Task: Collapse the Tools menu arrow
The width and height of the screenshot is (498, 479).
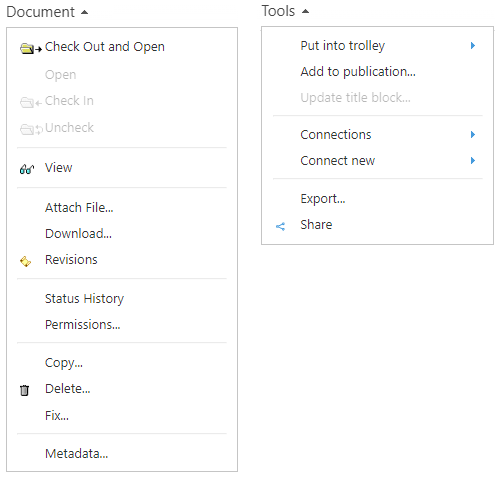Action: pyautogui.click(x=305, y=12)
